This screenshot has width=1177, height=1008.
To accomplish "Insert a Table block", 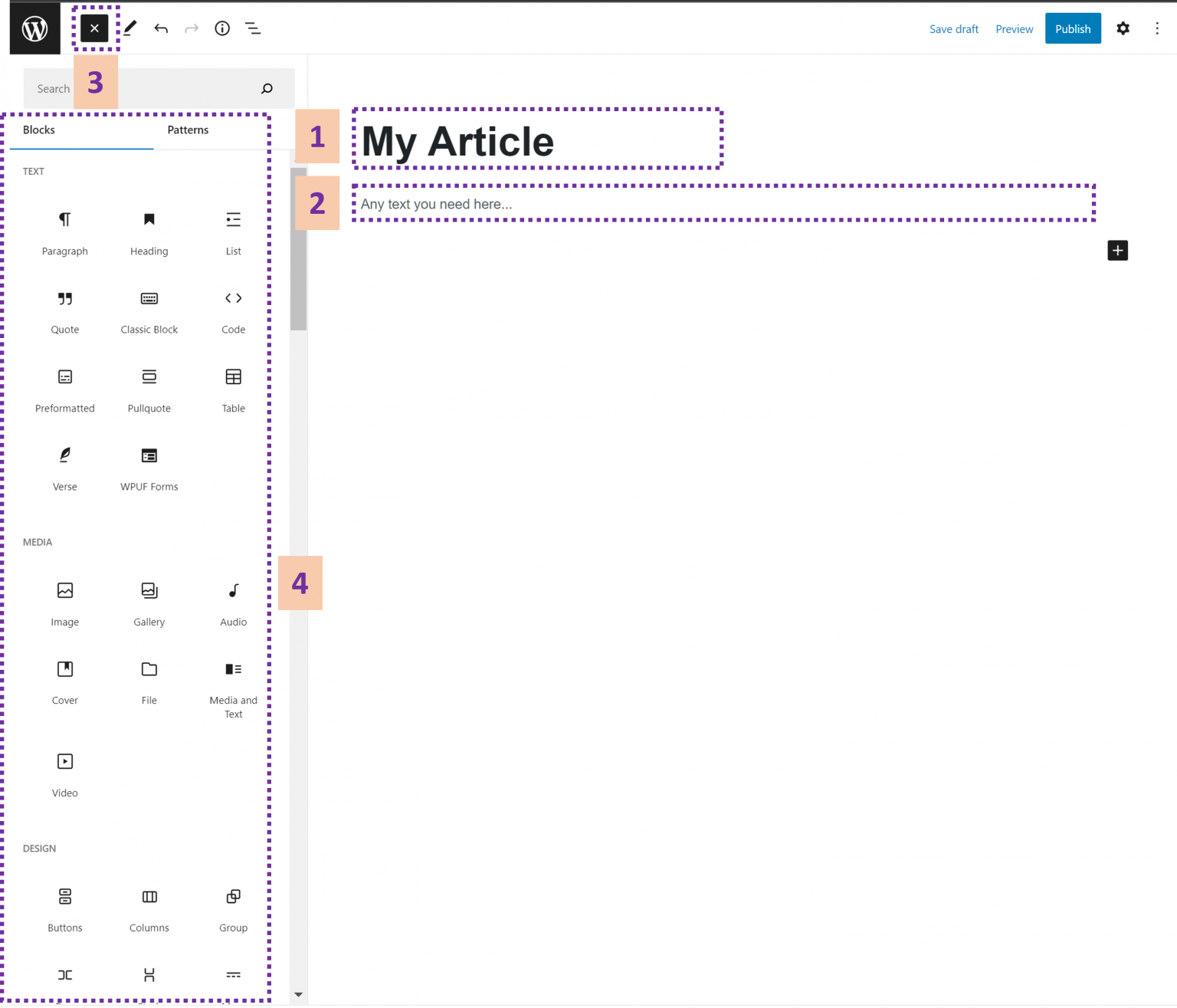I will click(x=234, y=391).
